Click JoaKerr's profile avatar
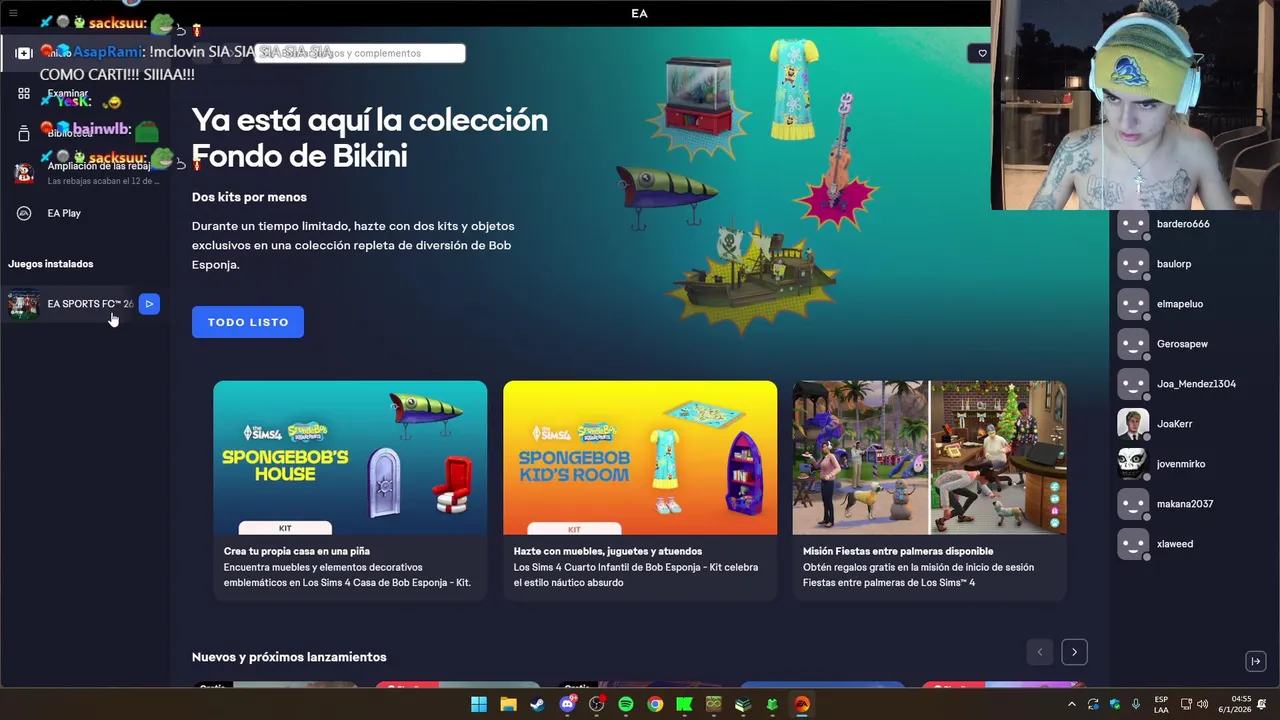1280x720 pixels. [x=1133, y=424]
